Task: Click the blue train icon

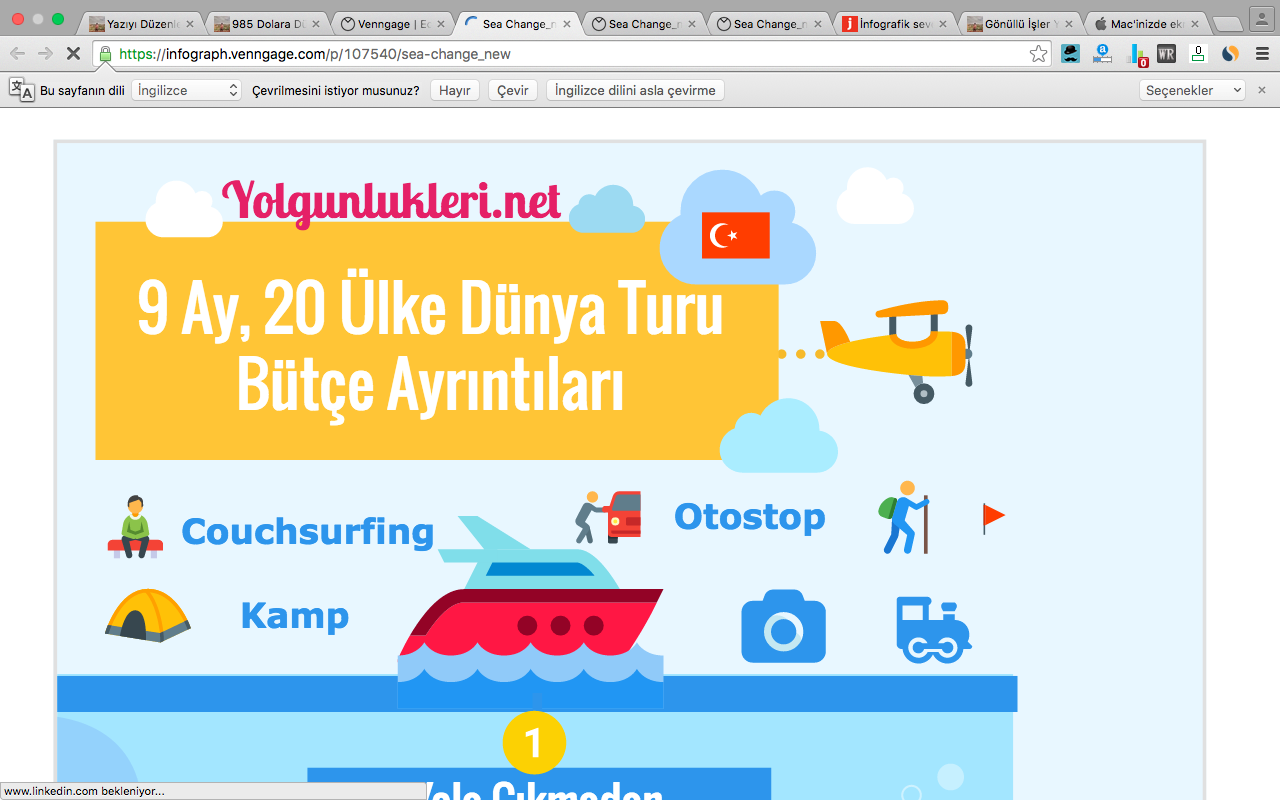Action: tap(932, 630)
